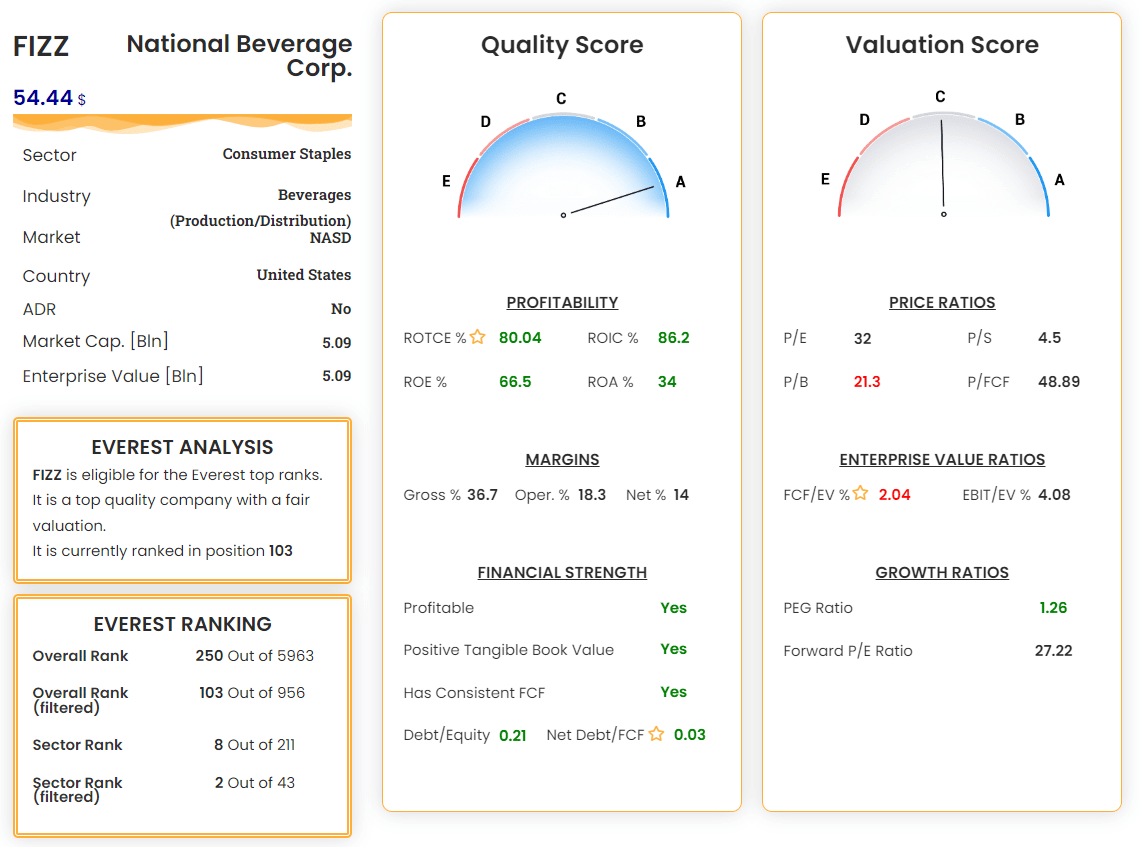1140x847 pixels.
Task: Click the filtered sector rank 2 Out of 43
Action: 254,782
